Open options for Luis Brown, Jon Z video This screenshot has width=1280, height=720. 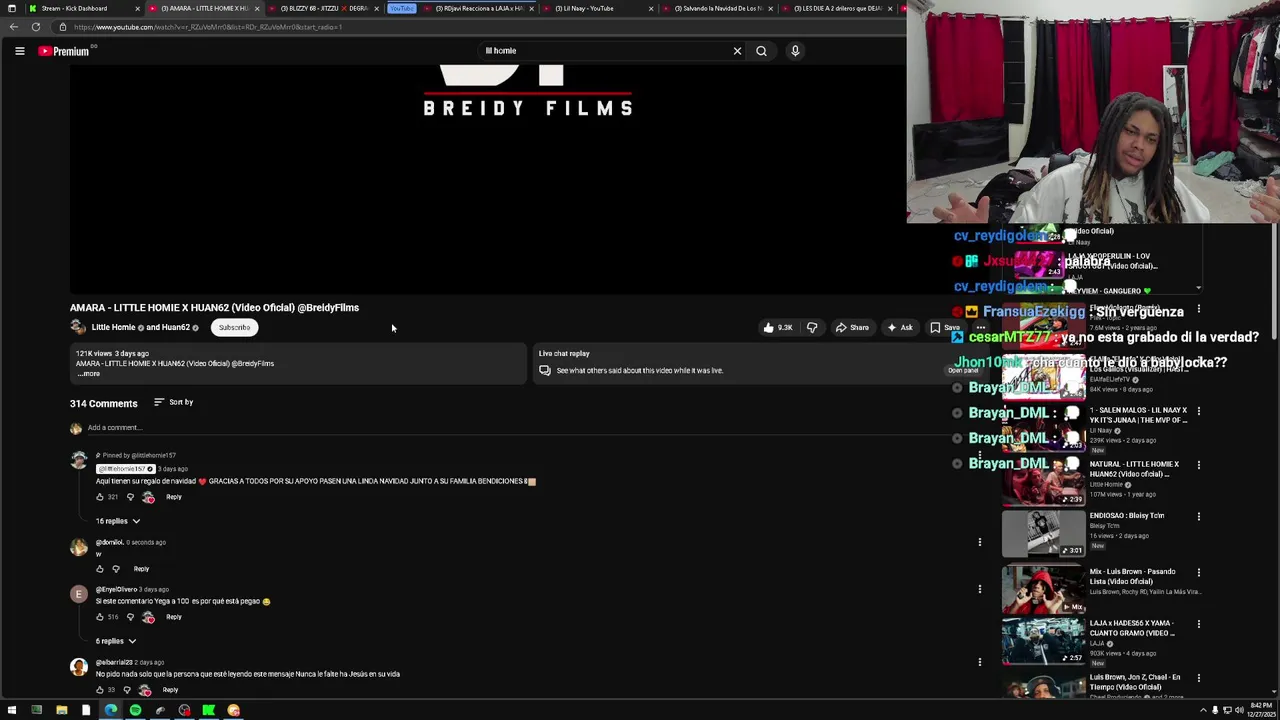point(1199,679)
